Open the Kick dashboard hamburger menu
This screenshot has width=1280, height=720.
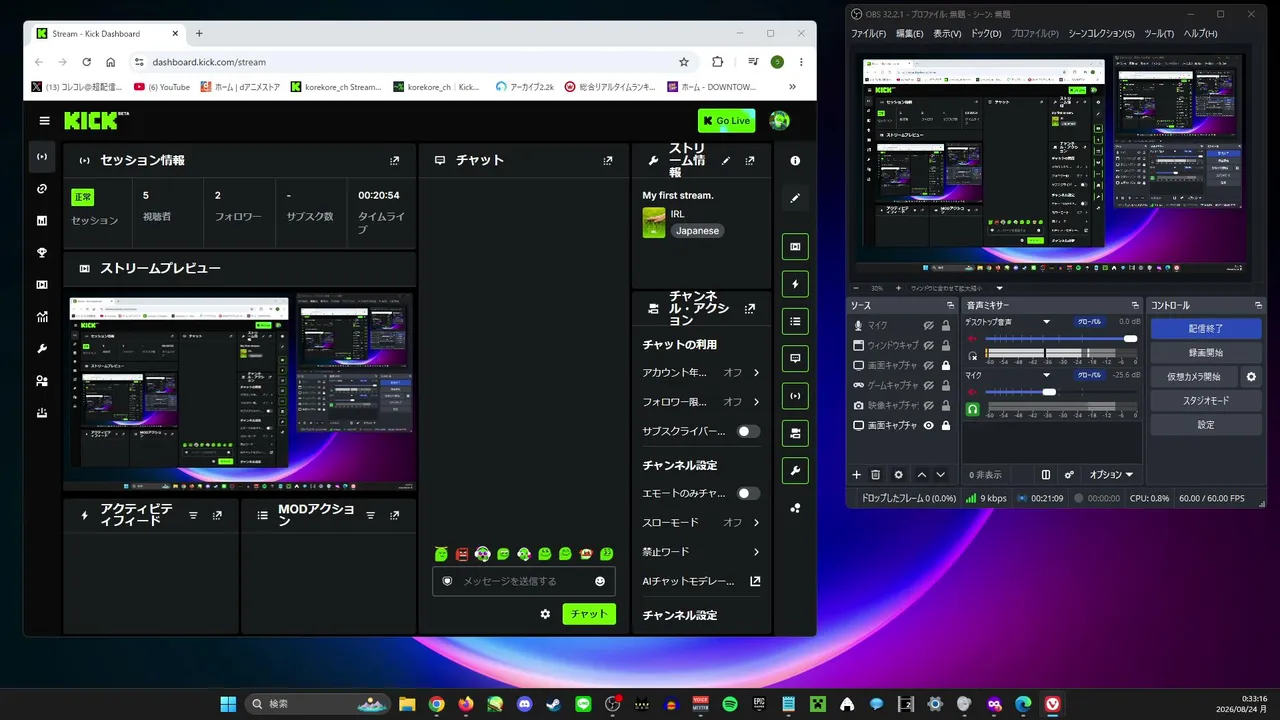coord(44,121)
